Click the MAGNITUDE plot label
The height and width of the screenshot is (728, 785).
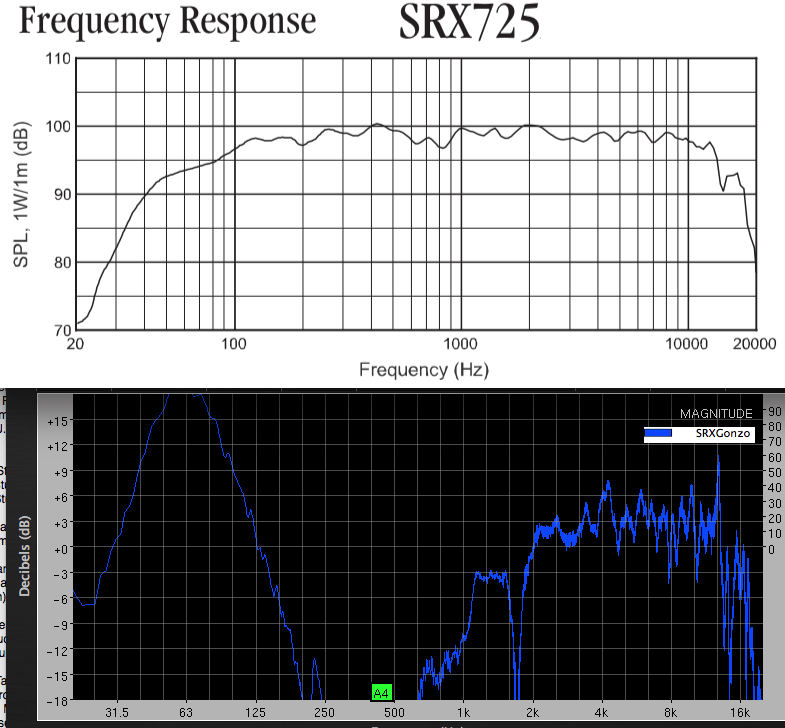716,414
